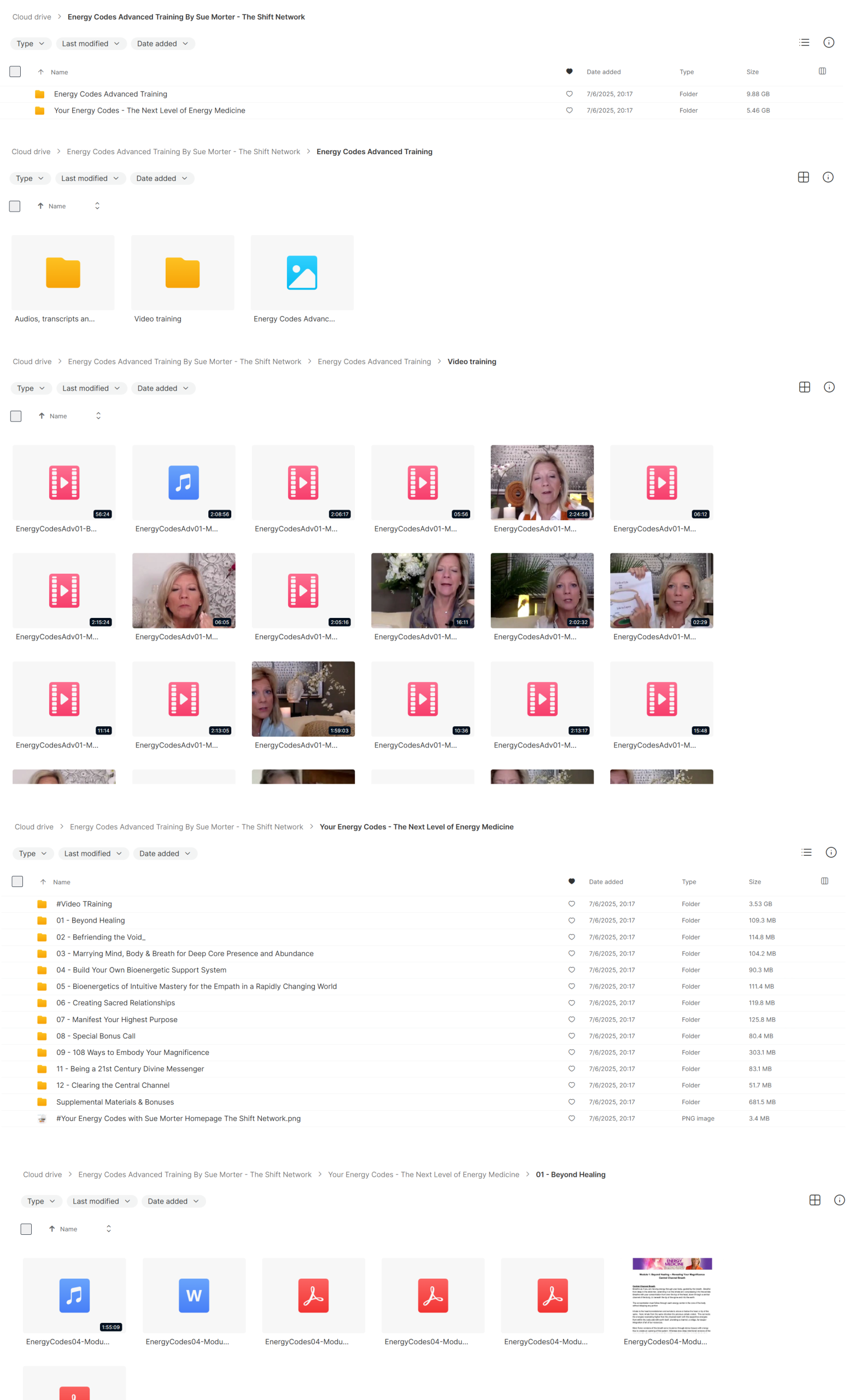Tick select-all checkbox in the top Shift Network list

click(x=15, y=72)
